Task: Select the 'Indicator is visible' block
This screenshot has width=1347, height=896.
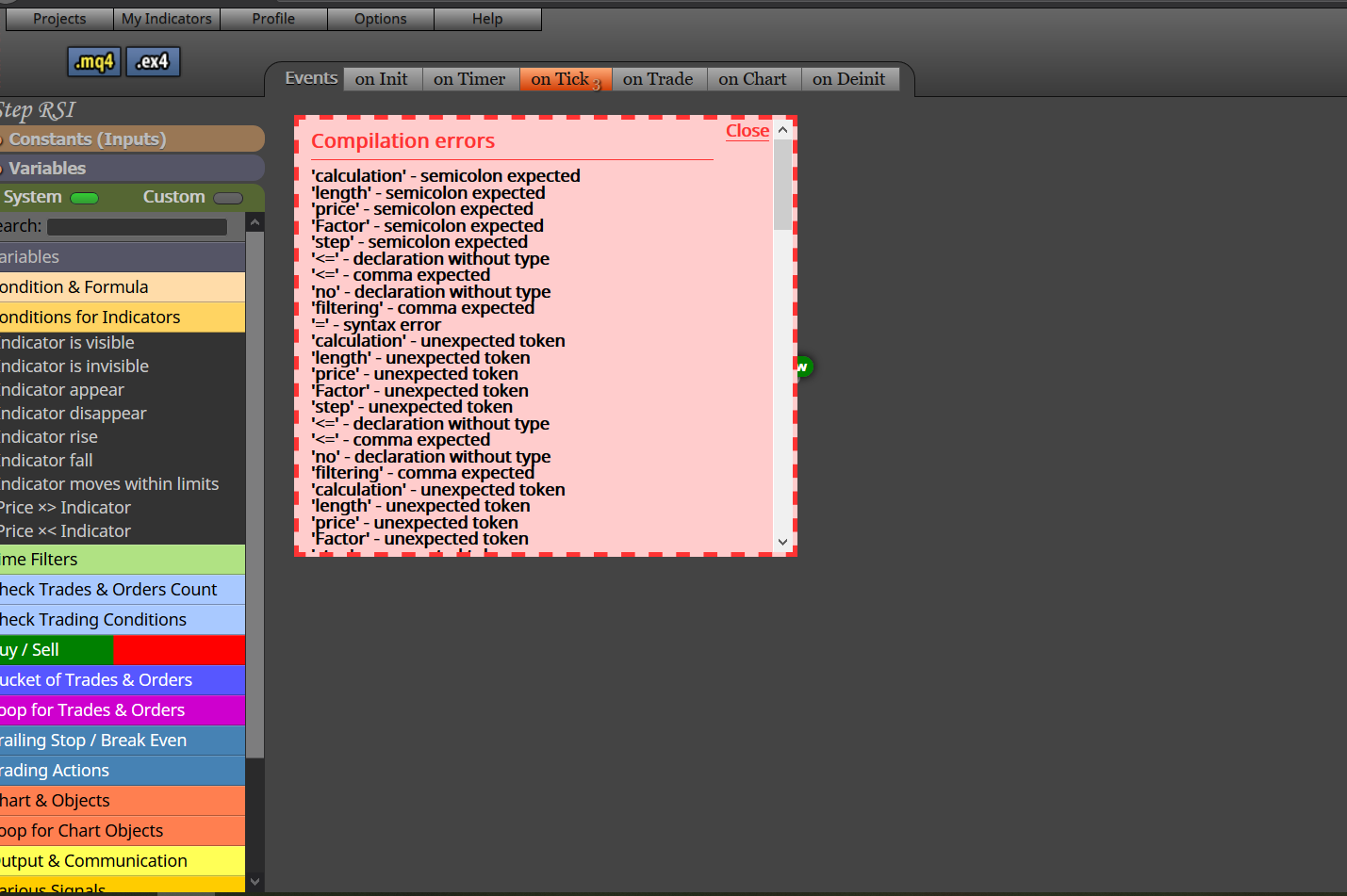Action: [x=68, y=343]
